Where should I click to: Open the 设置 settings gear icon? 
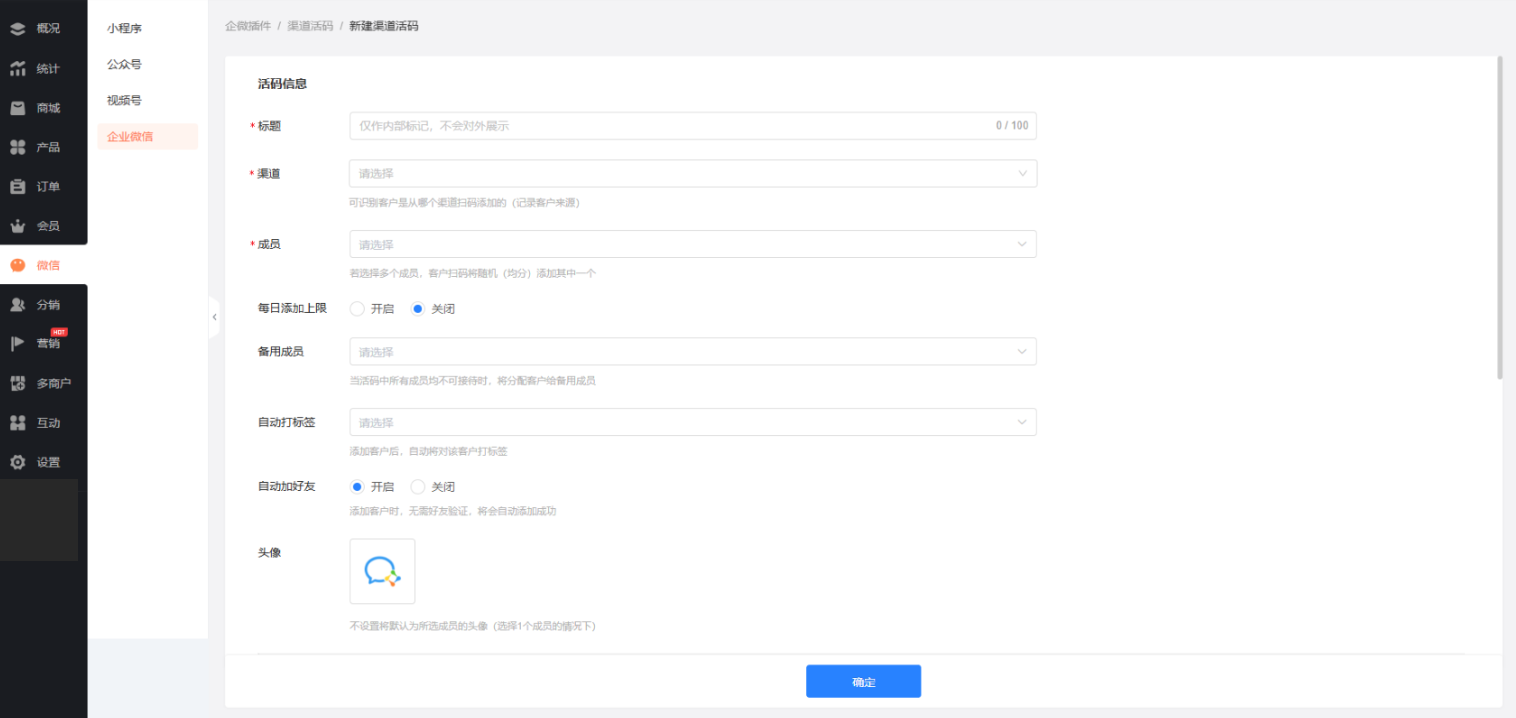coord(18,462)
